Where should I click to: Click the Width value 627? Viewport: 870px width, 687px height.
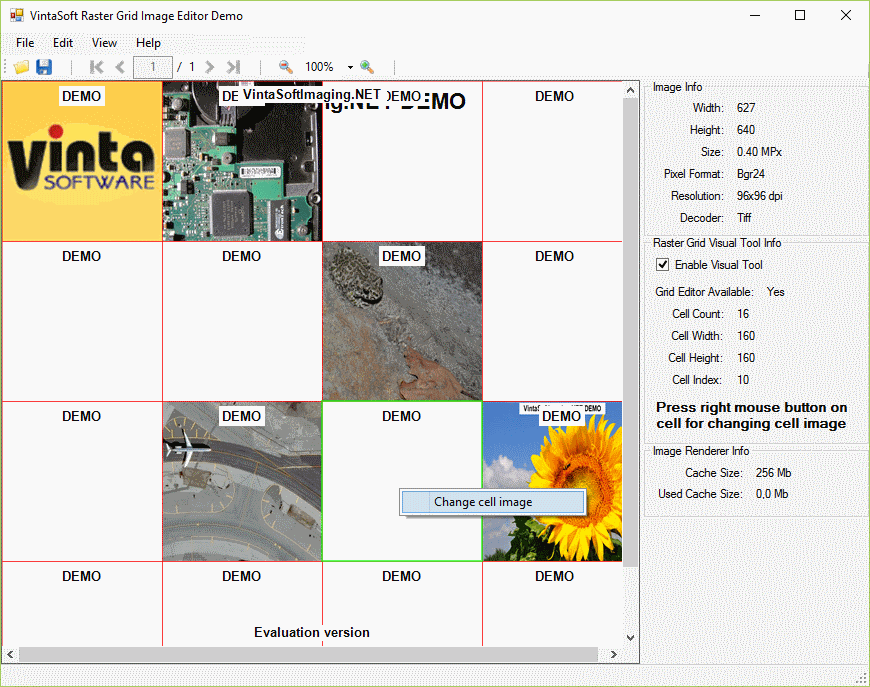tap(746, 108)
